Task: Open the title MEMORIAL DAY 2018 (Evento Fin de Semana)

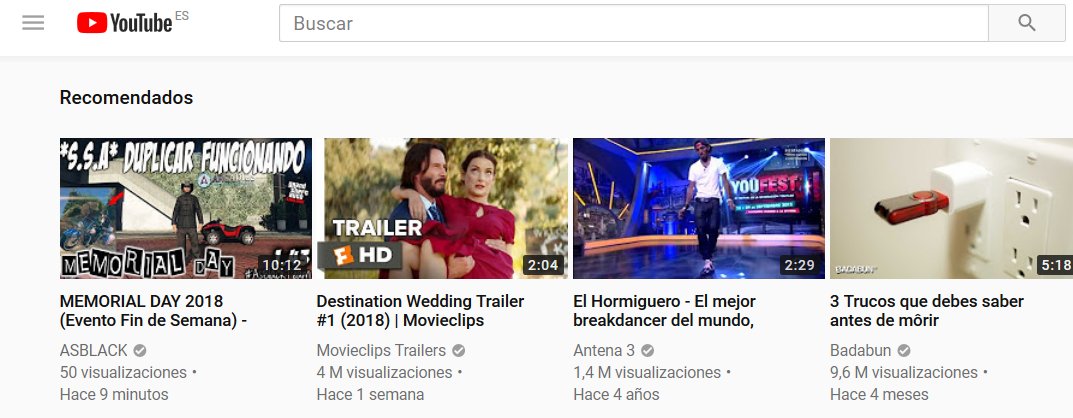Action: pos(153,311)
